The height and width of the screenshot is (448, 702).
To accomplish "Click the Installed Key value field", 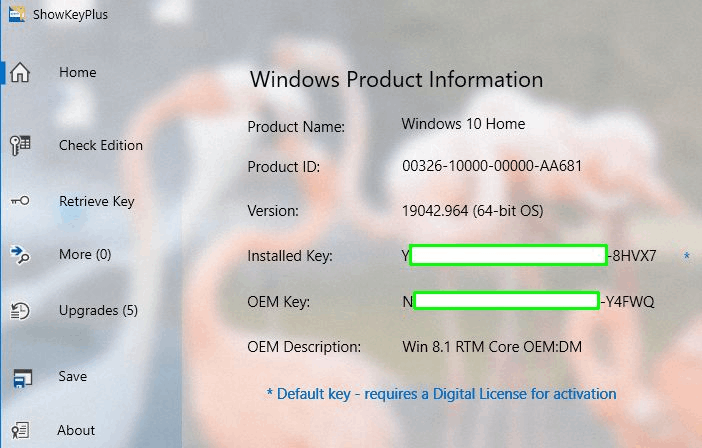I will tap(529, 256).
